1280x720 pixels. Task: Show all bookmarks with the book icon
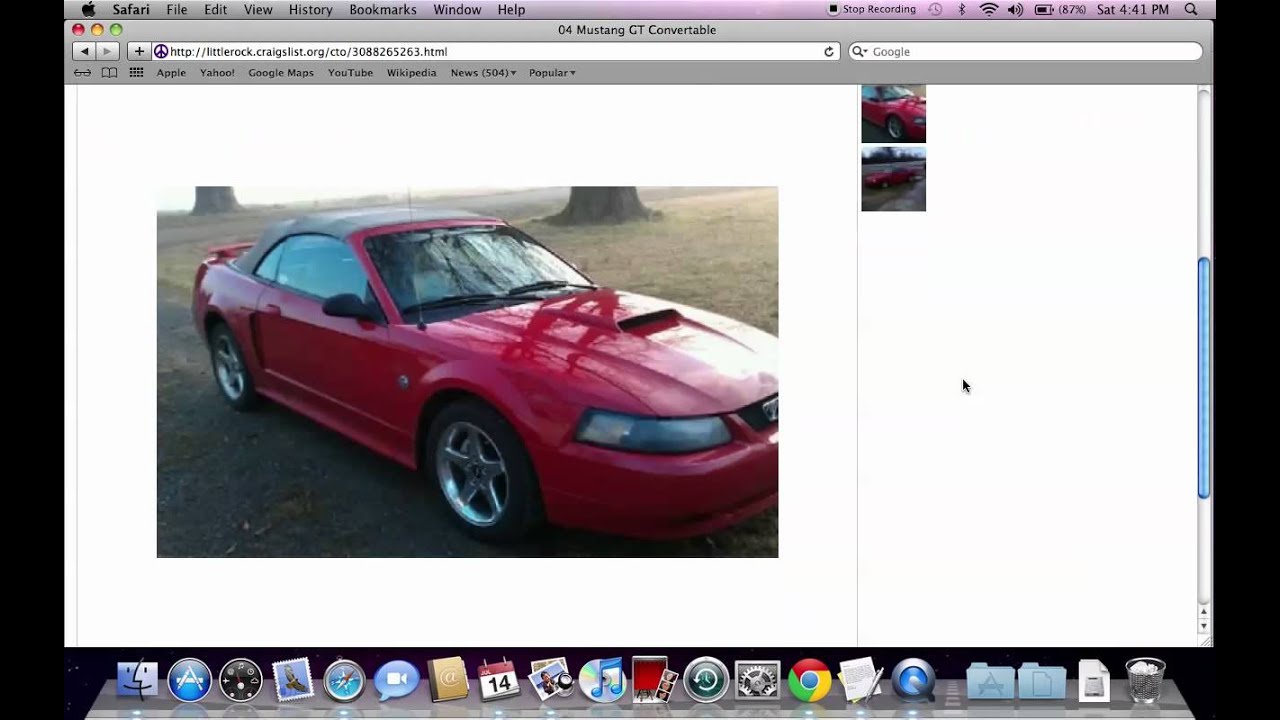coord(109,72)
